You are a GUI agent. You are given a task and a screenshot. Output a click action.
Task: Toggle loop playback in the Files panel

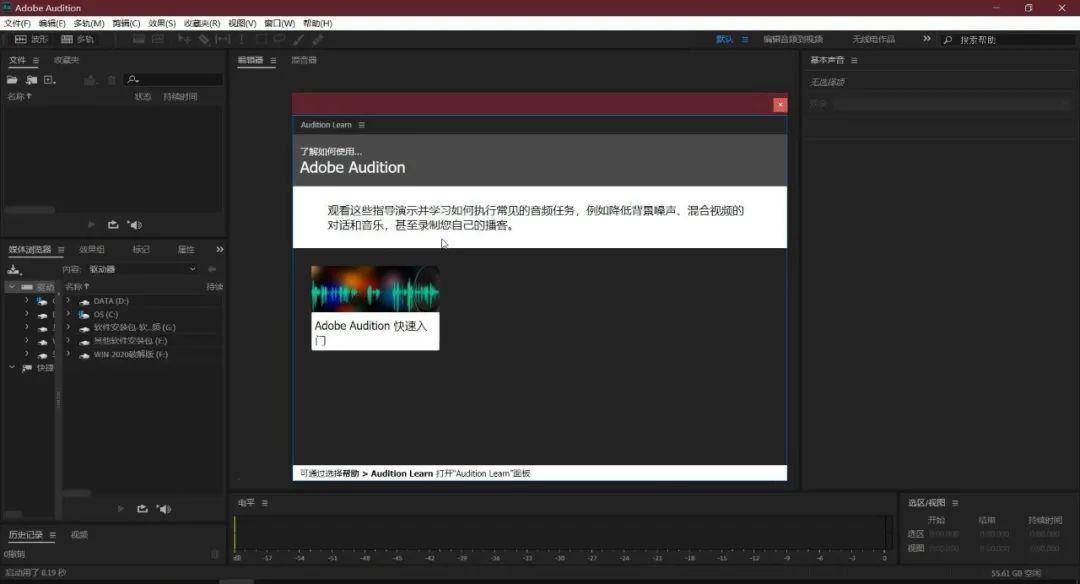pos(113,225)
